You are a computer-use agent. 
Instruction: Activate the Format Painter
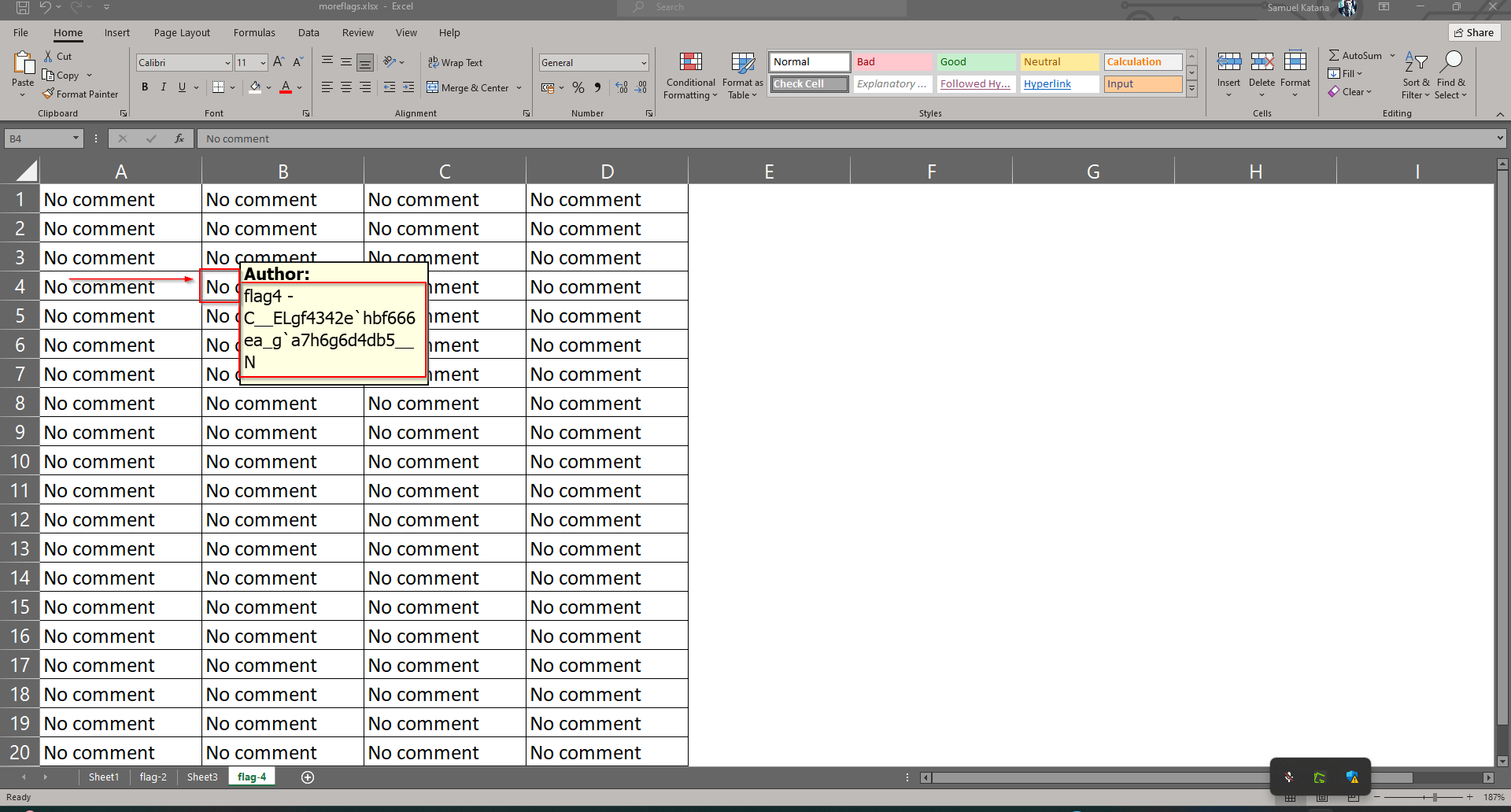click(x=81, y=94)
